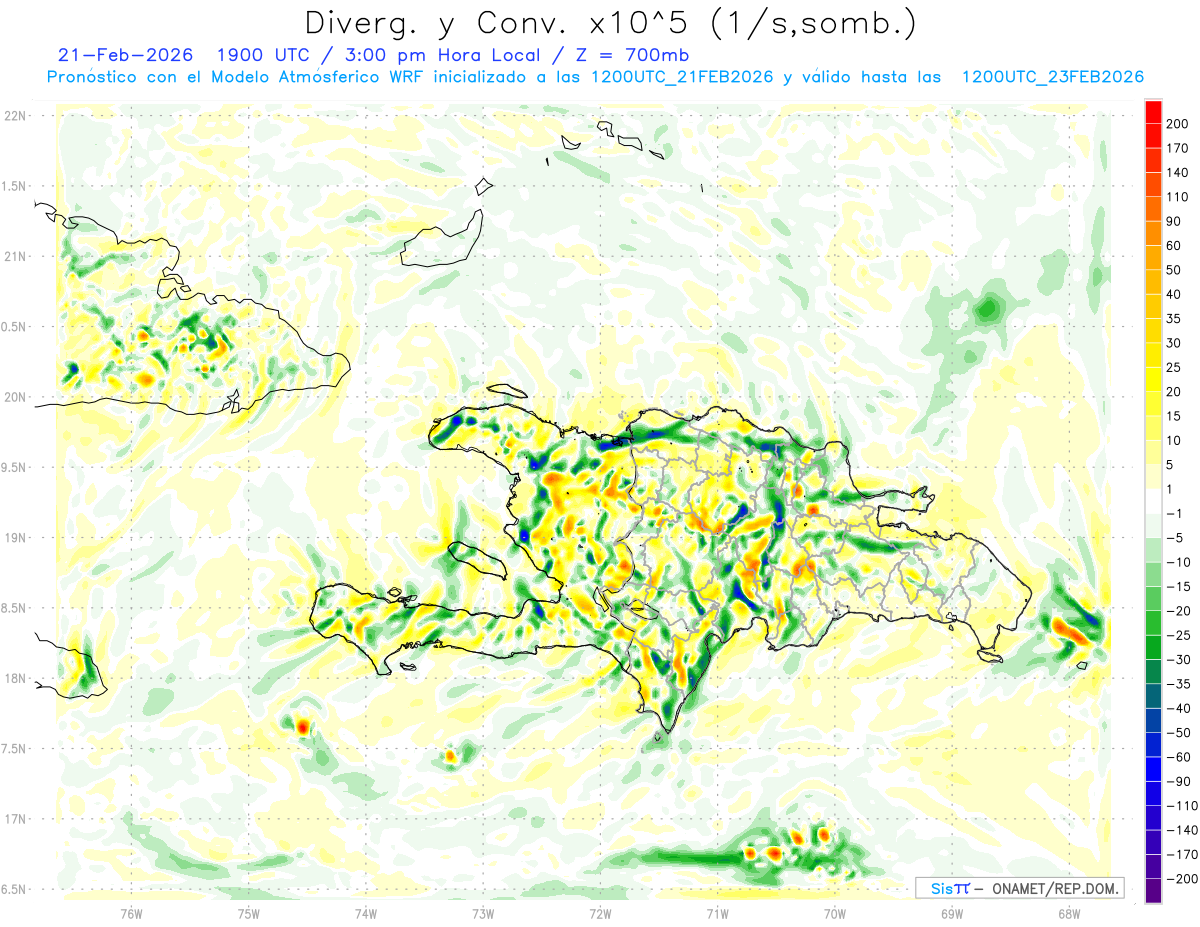Click the '19N' latitude label
The width and height of the screenshot is (1200, 927).
tap(16, 538)
